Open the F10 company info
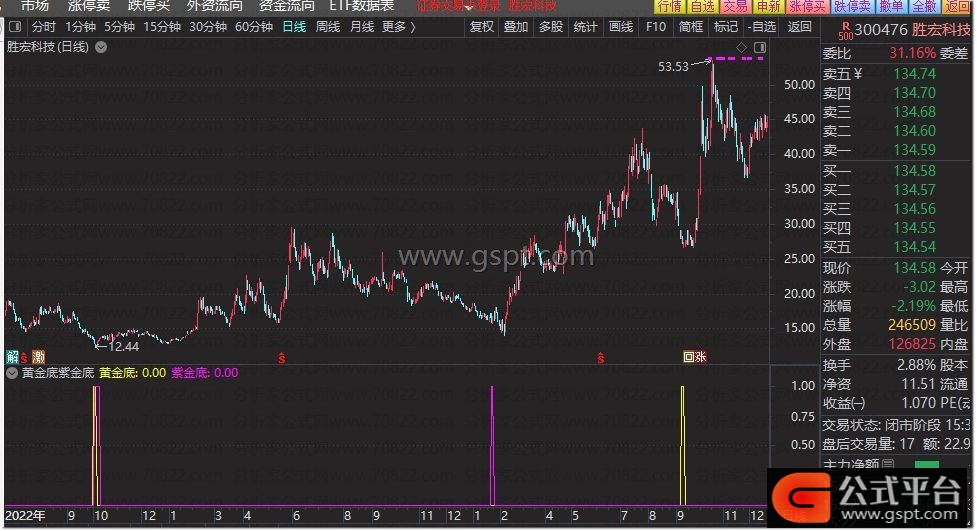 [x=656, y=27]
